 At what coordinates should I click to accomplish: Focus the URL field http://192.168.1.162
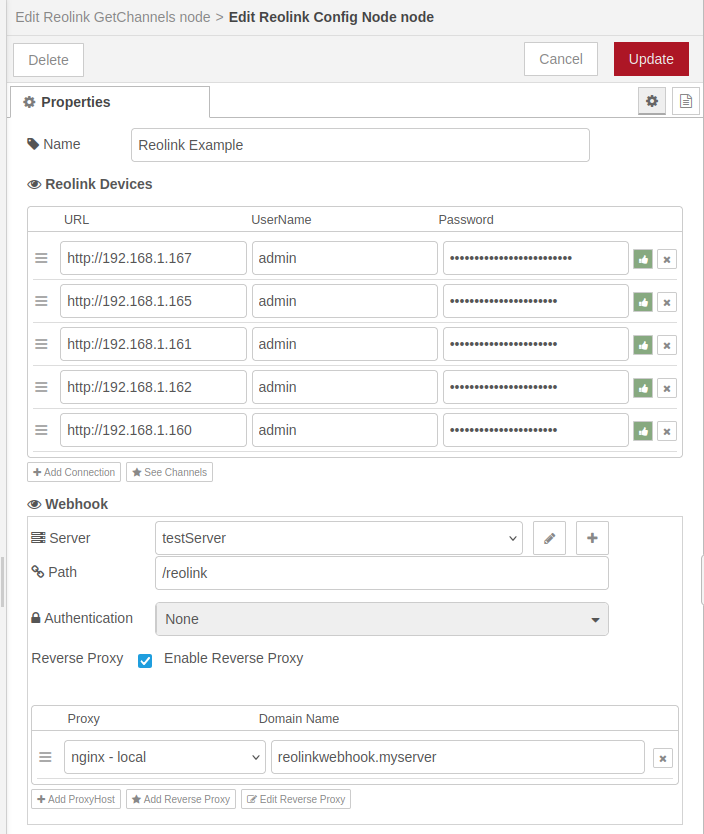point(153,387)
